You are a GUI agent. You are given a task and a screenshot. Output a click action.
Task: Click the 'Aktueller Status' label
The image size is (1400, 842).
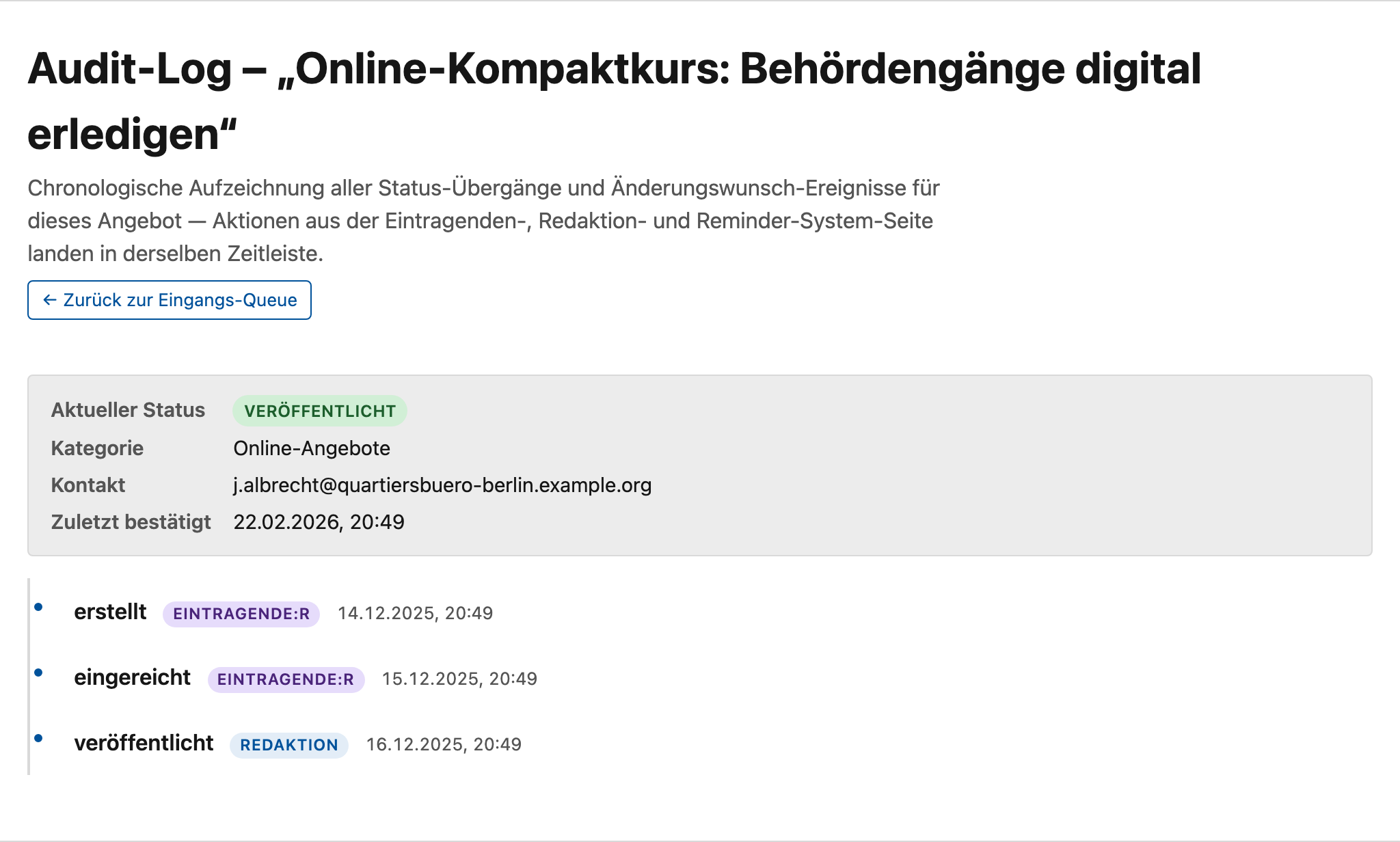click(x=128, y=410)
